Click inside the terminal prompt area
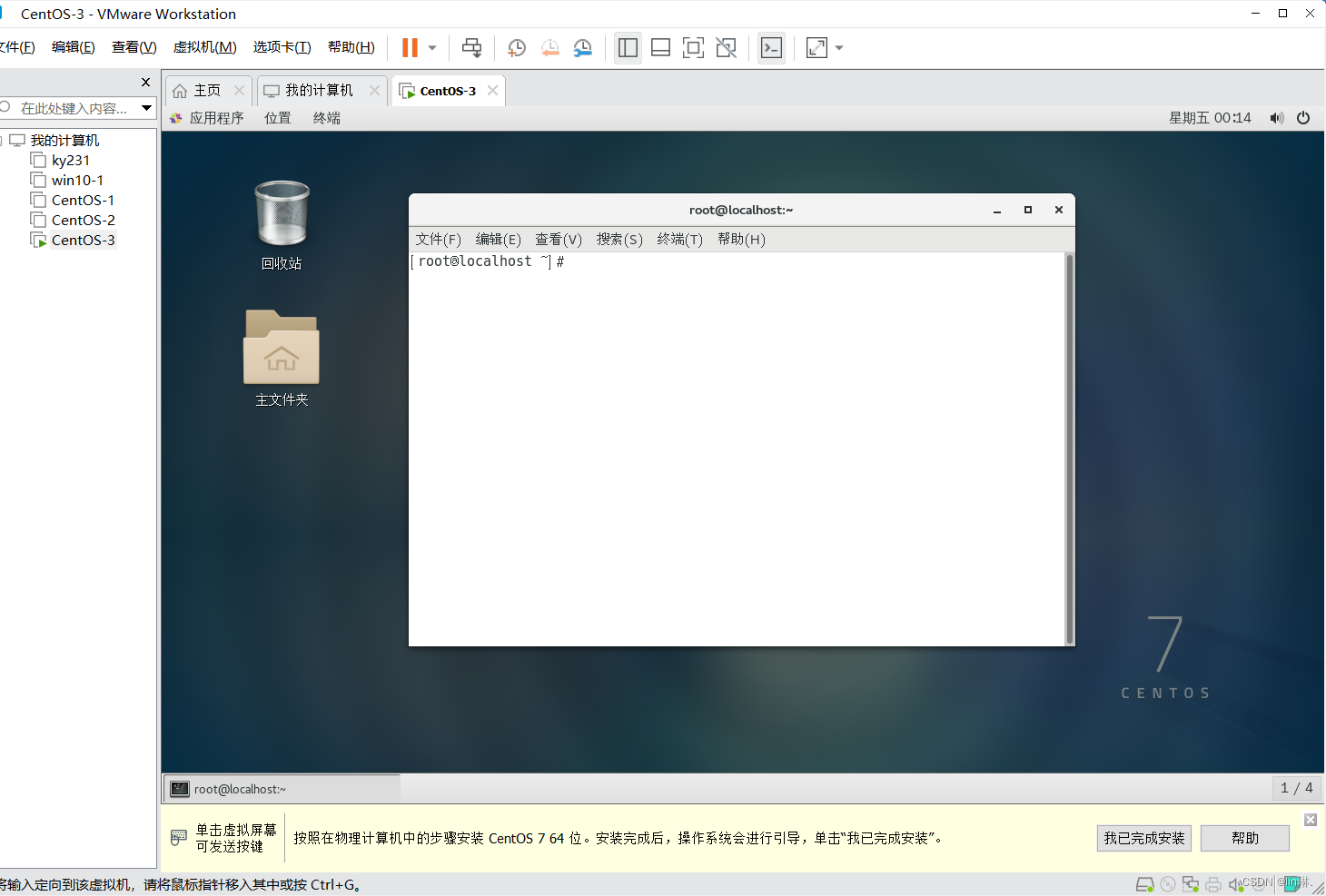1326x896 pixels. [x=737, y=449]
